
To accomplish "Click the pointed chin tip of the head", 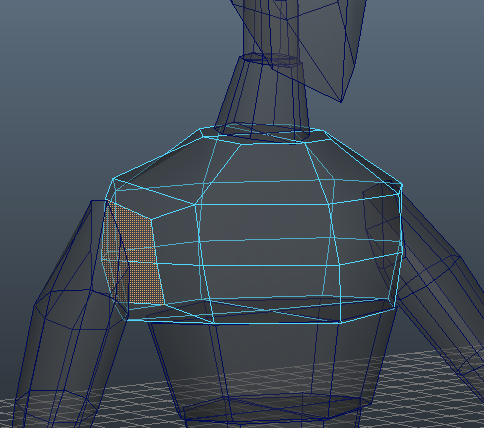I will point(341,101).
